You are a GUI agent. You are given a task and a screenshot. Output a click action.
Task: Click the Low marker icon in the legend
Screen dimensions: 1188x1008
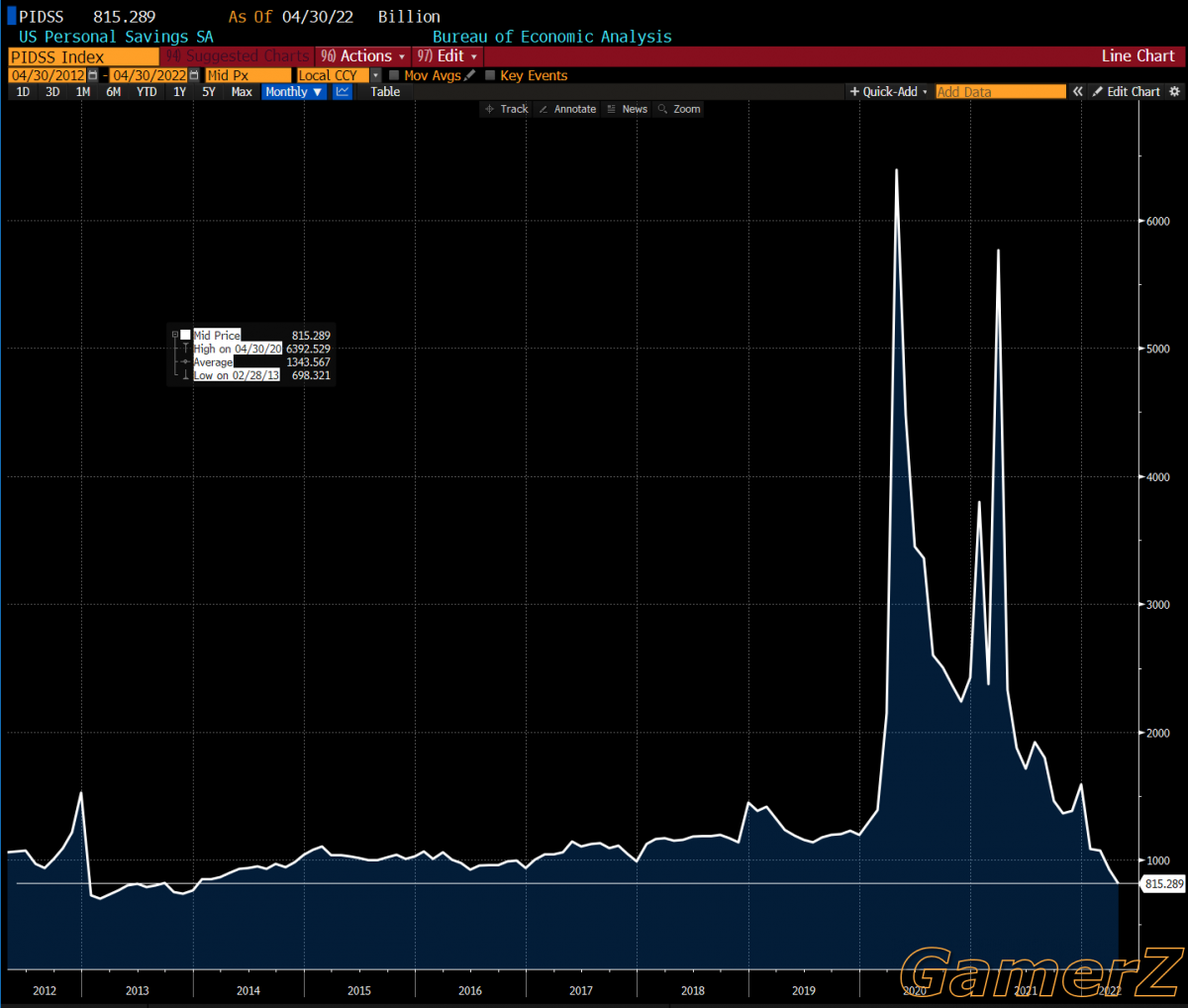(185, 375)
